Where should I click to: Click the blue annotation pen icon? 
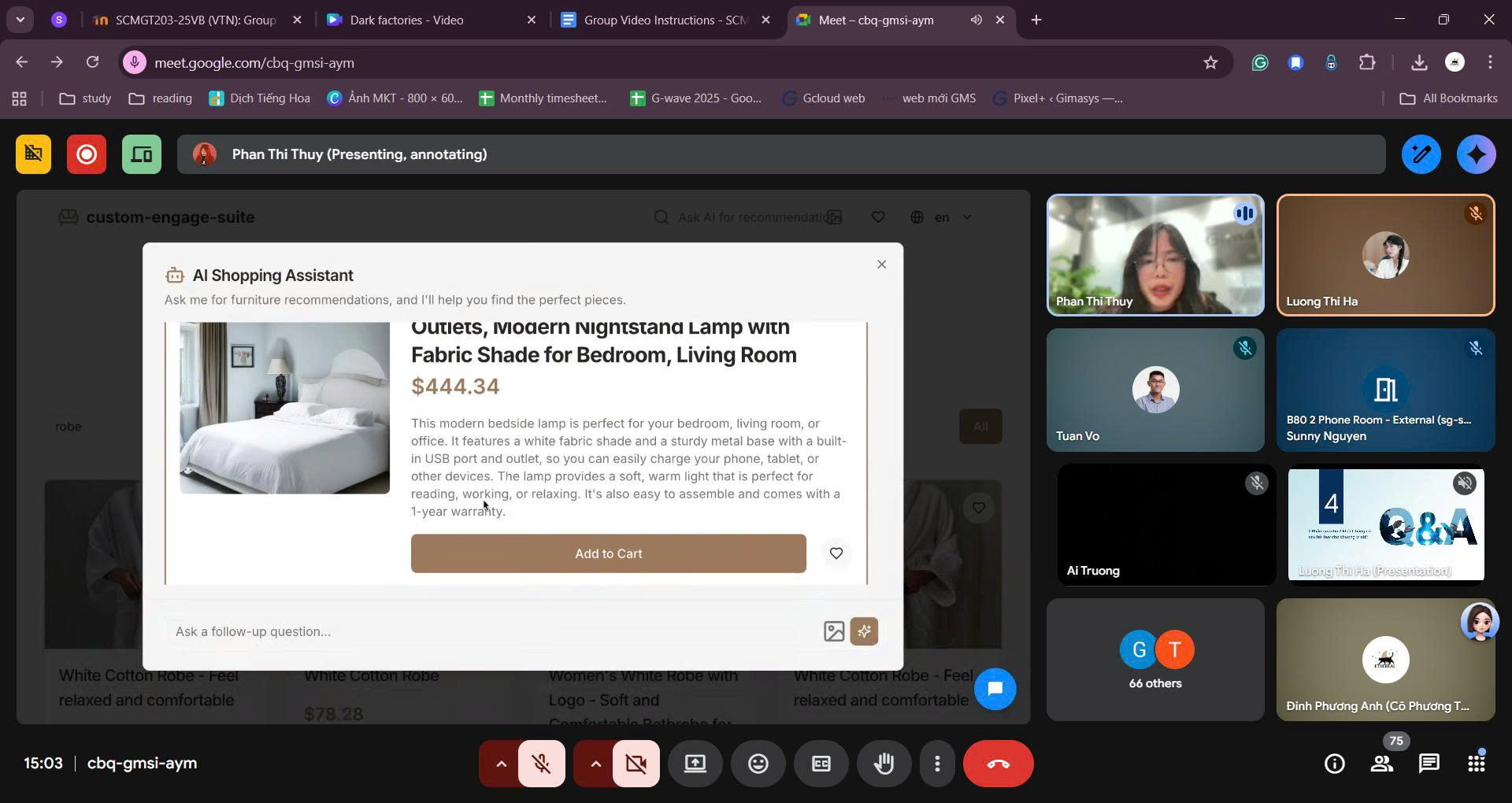tap(1421, 154)
